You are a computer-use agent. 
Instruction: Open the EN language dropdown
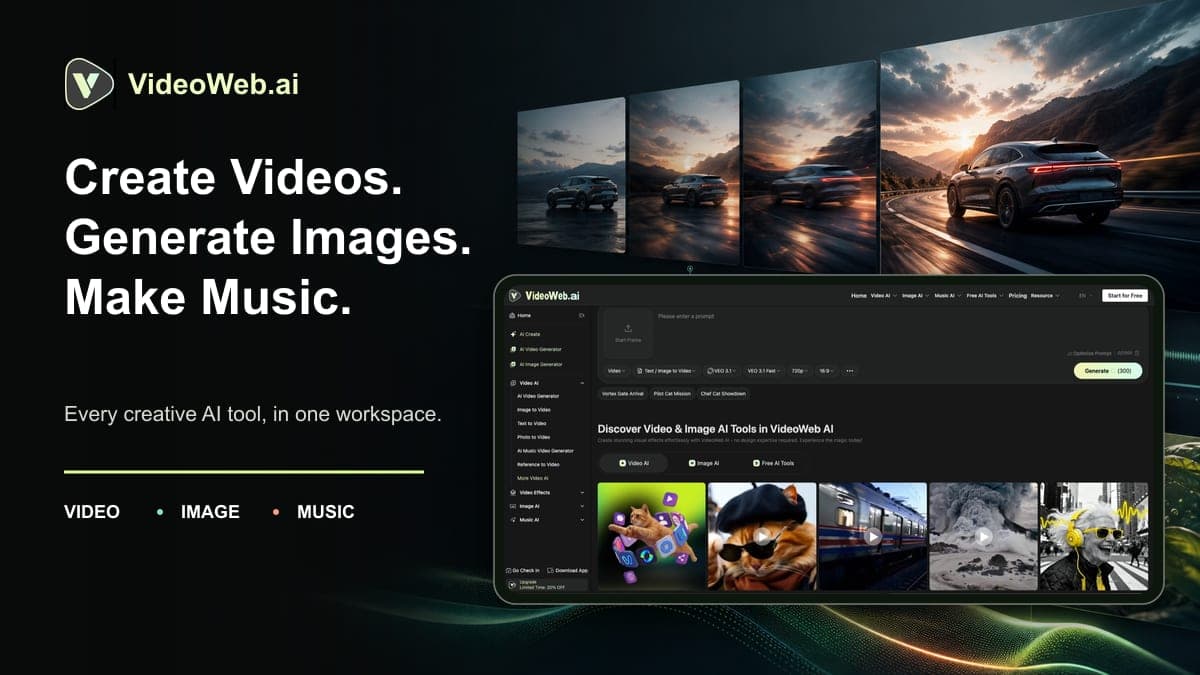[x=1084, y=296]
